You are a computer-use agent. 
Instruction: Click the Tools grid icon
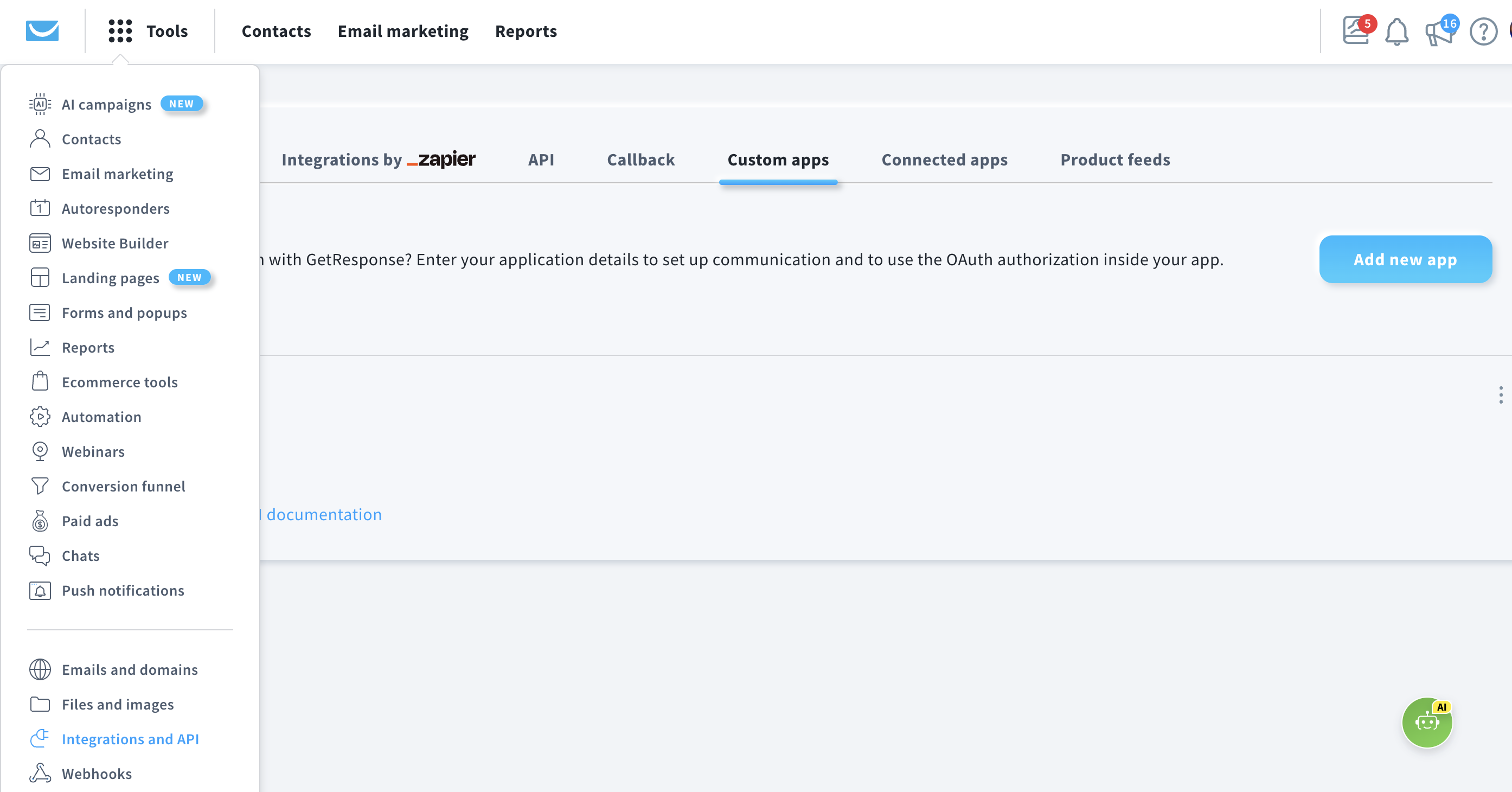tap(119, 30)
